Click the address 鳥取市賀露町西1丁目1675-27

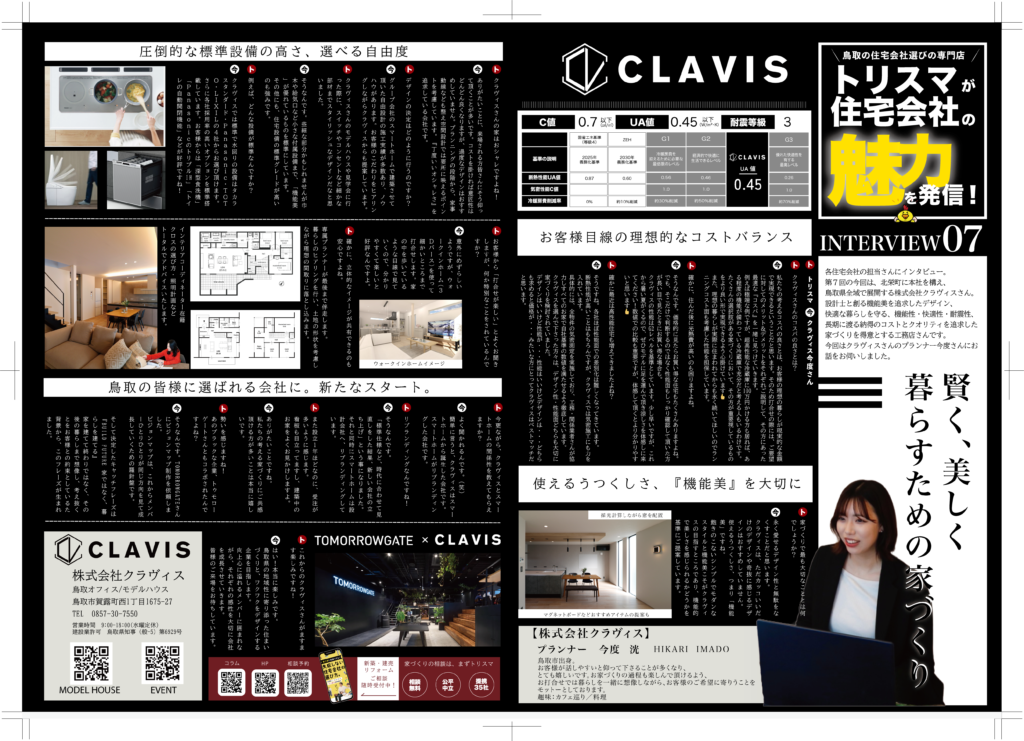[x=122, y=601]
